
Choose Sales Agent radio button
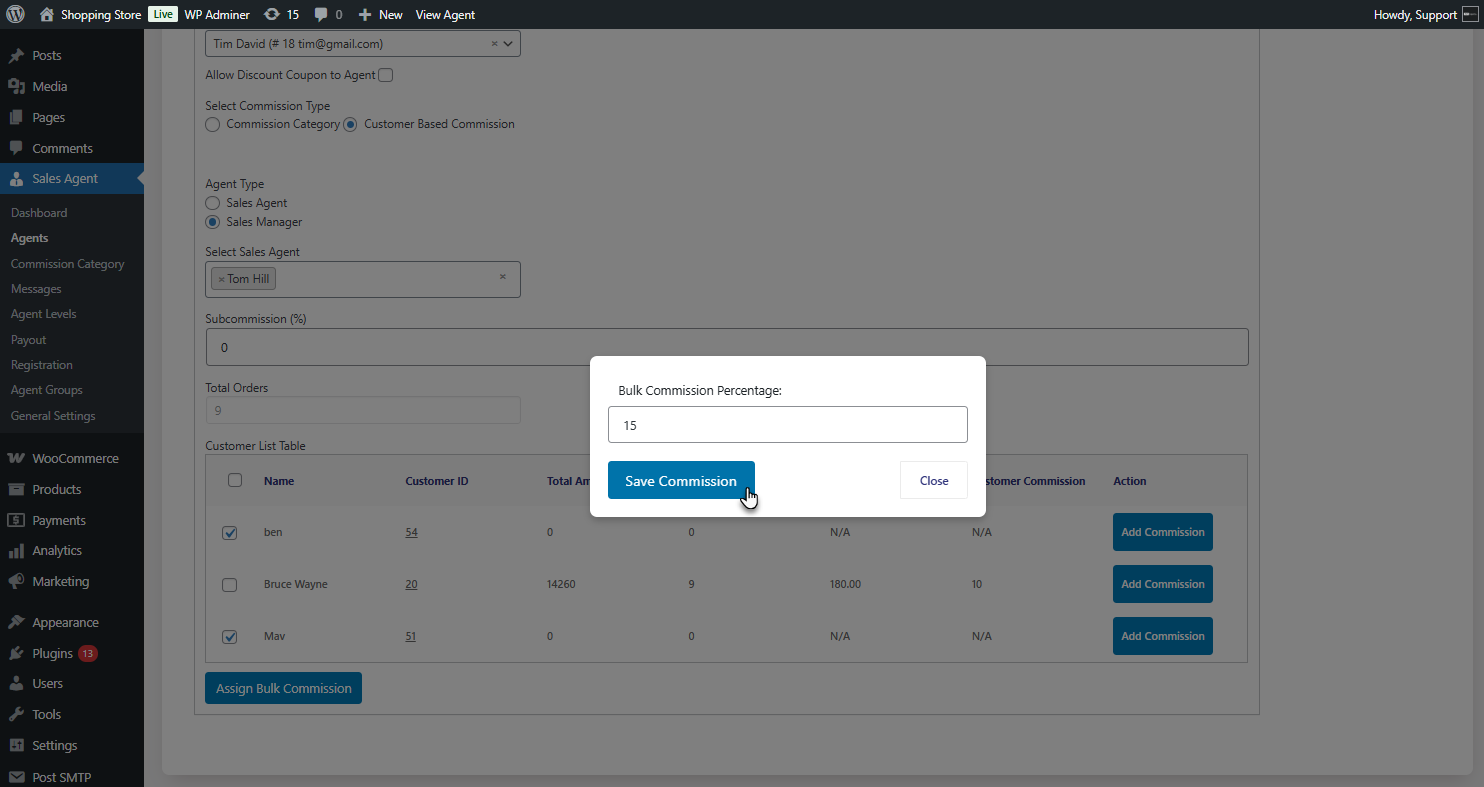pyautogui.click(x=212, y=203)
